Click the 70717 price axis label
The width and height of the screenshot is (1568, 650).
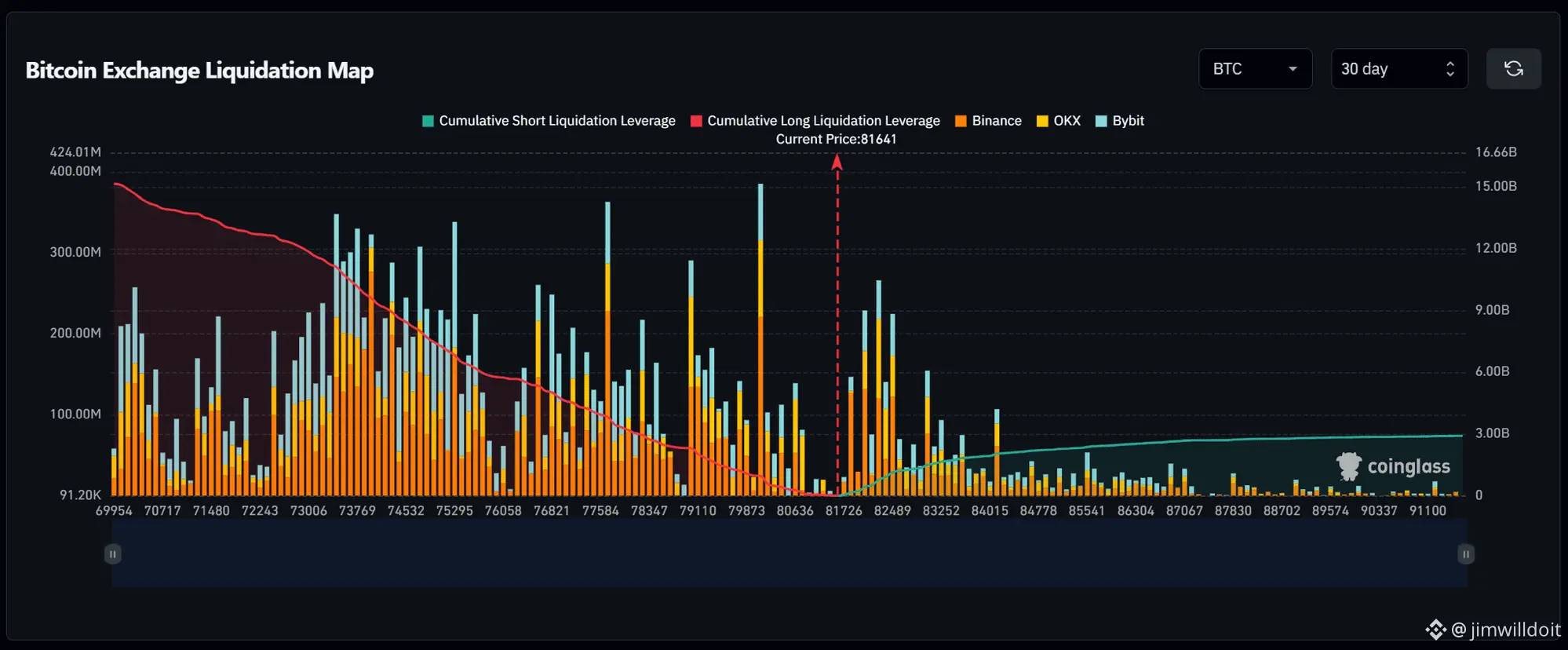(162, 511)
